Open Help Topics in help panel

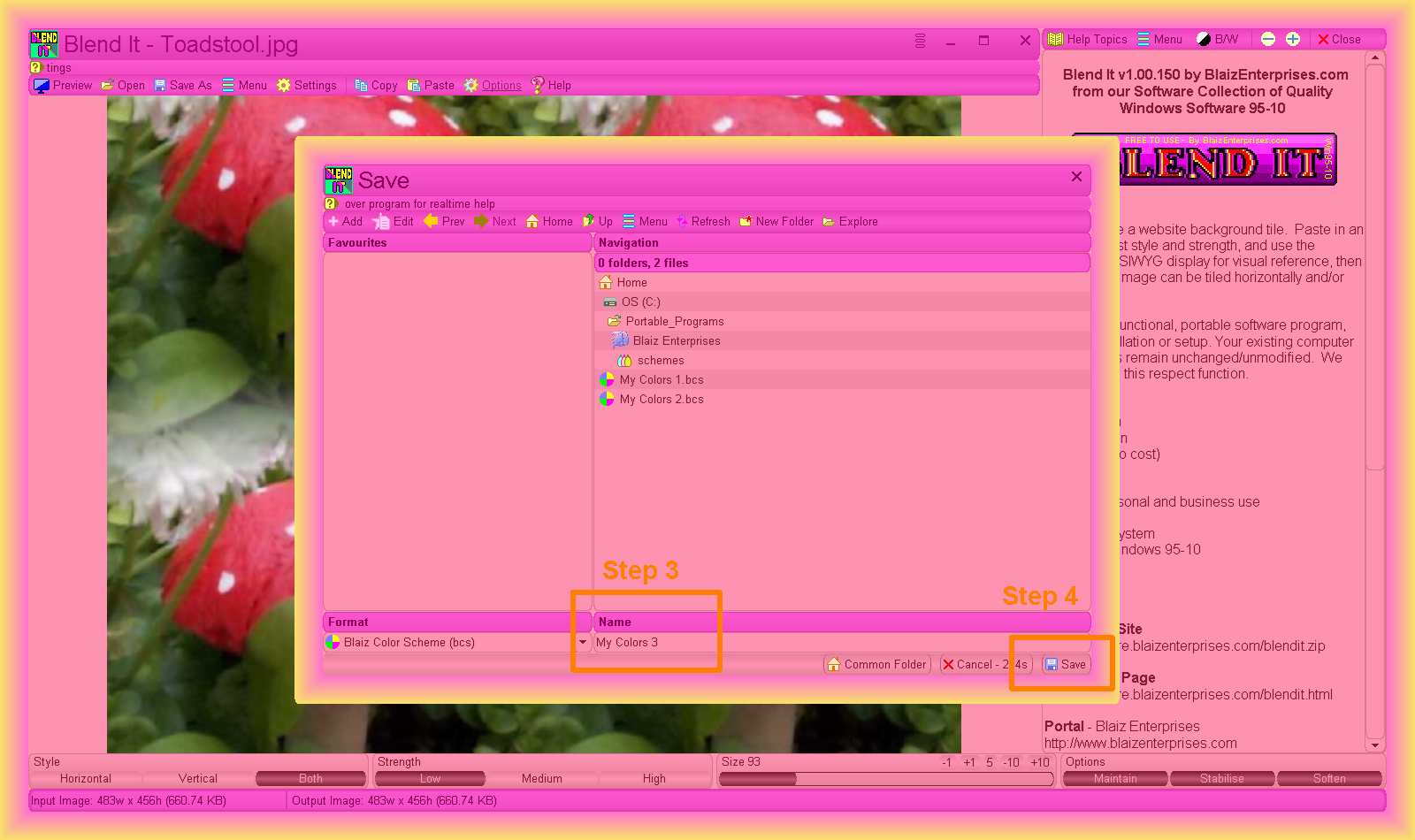tap(1088, 40)
